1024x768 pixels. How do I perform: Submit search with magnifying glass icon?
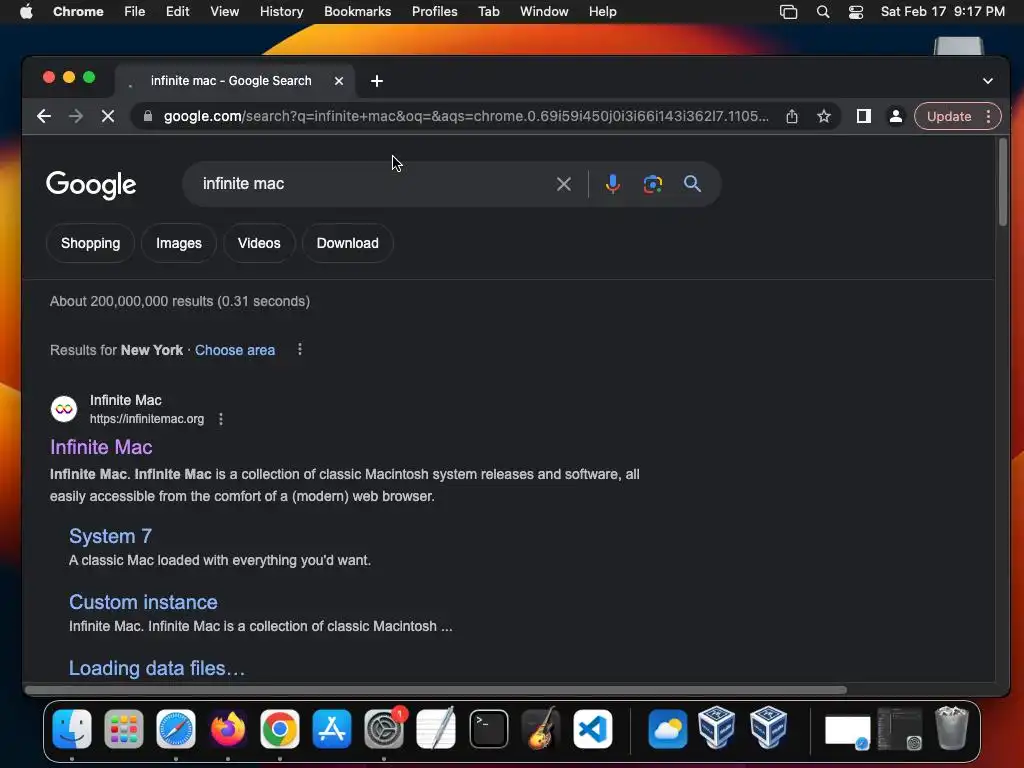[692, 184]
